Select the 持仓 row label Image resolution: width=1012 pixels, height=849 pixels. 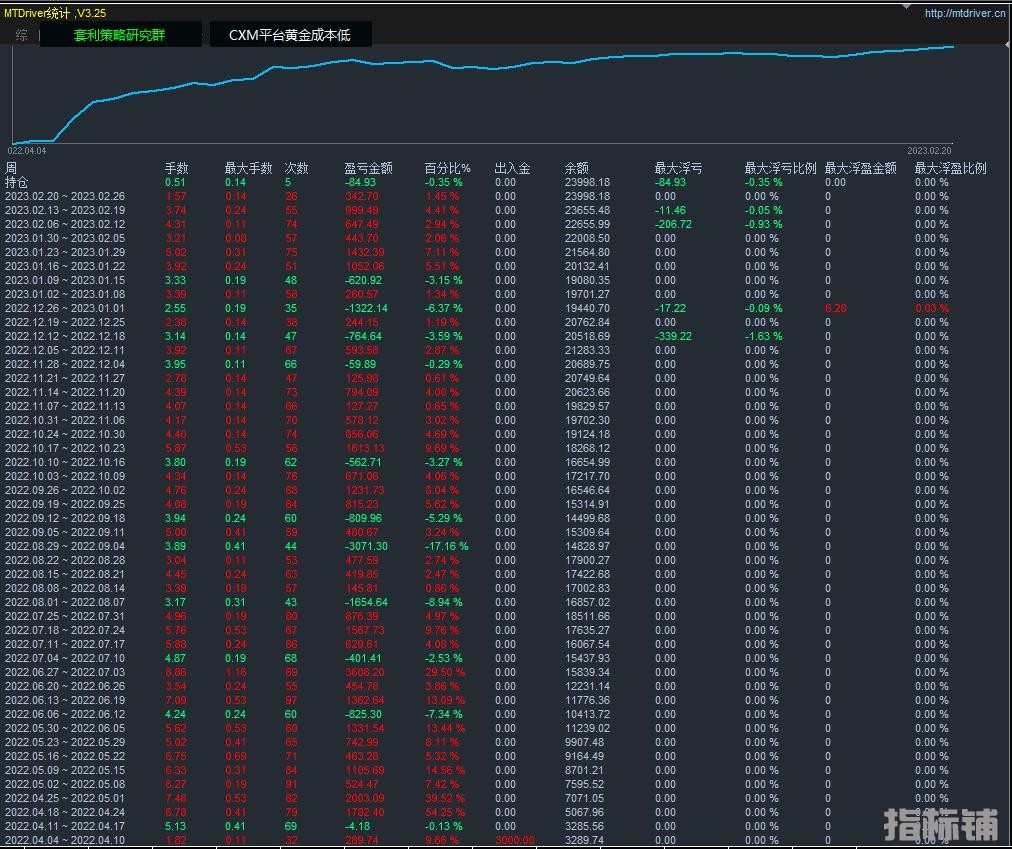click(17, 182)
